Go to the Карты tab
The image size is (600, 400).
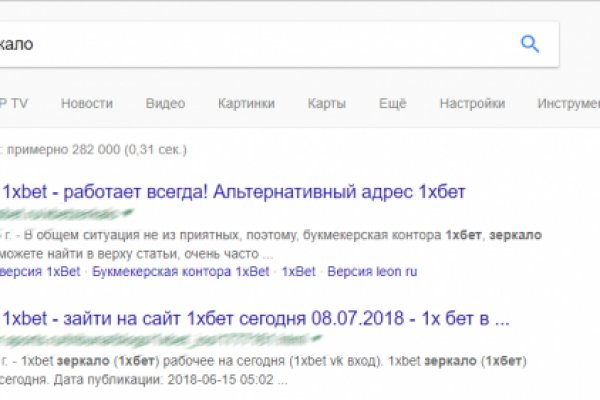pyautogui.click(x=327, y=103)
